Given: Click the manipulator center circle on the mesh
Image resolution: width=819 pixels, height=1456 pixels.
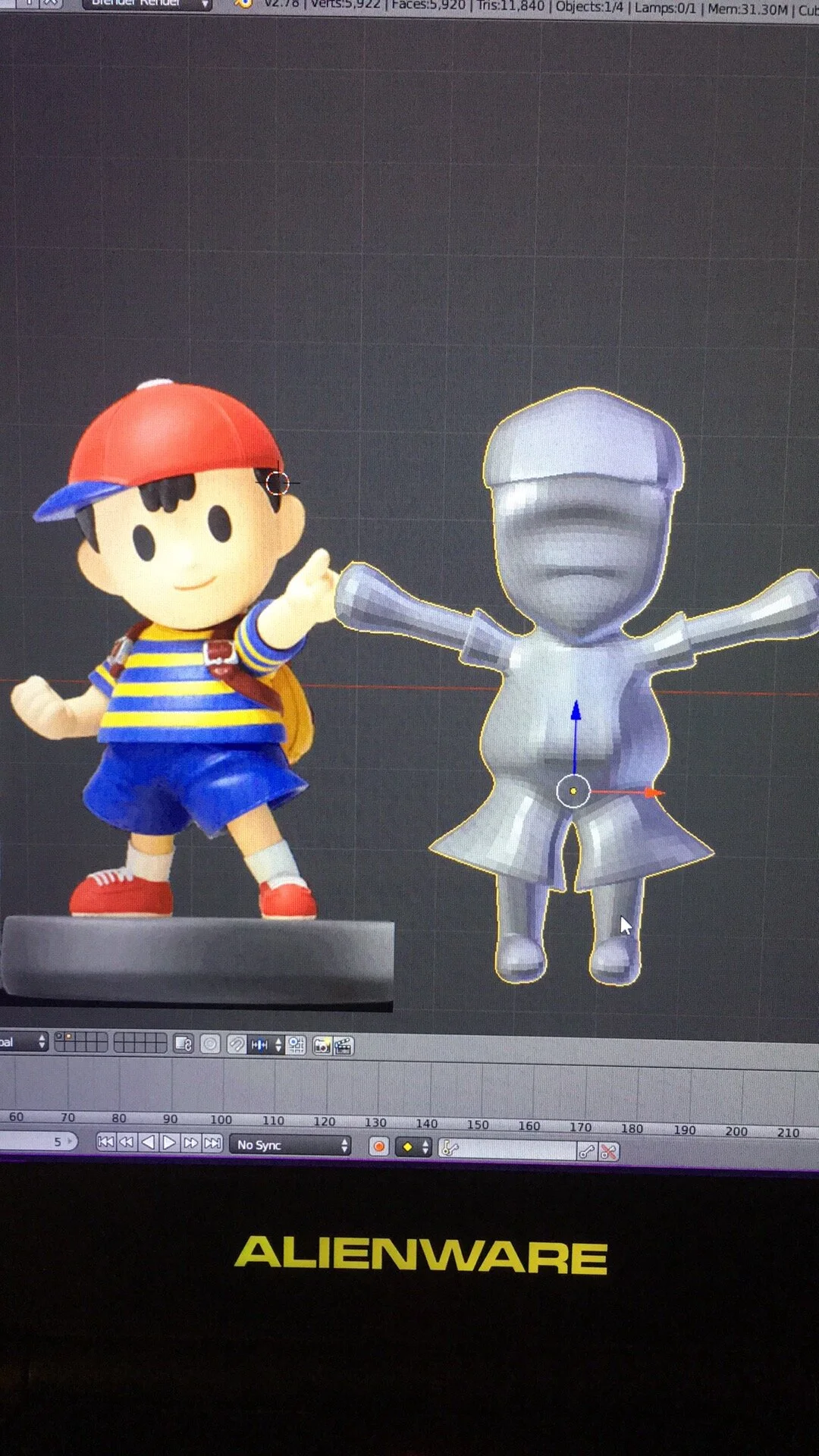Looking at the screenshot, I should 573,791.
